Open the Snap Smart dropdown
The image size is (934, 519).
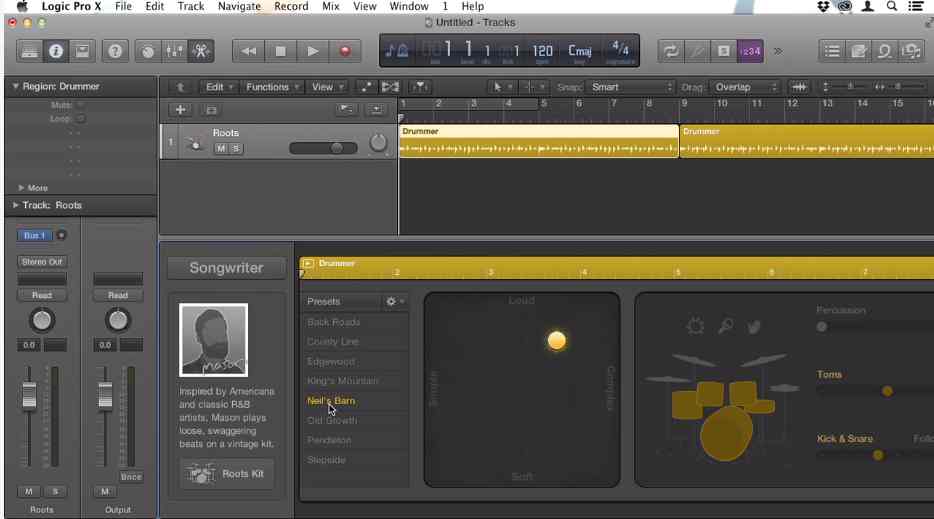tap(630, 87)
